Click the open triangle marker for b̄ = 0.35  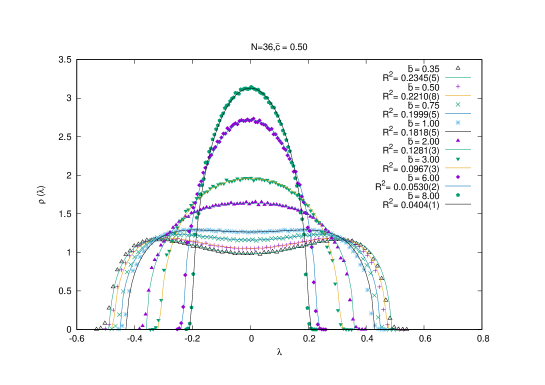(x=458, y=68)
